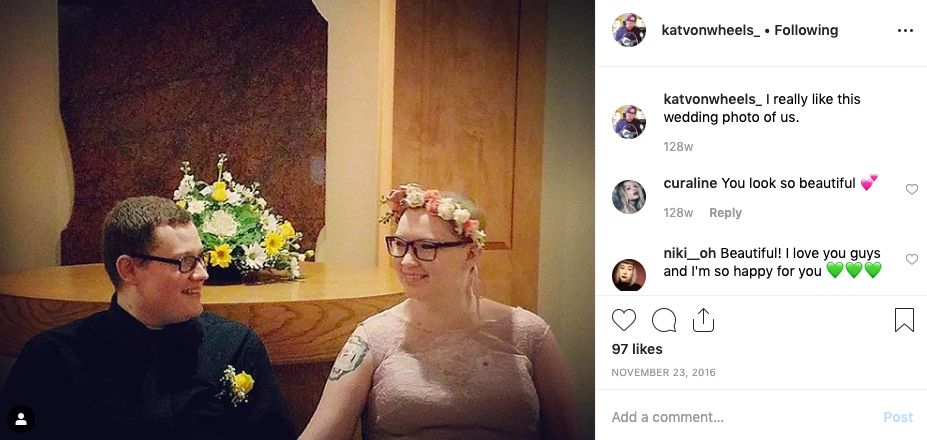927x440 pixels.
Task: Open curaline username link
Action: (x=690, y=183)
